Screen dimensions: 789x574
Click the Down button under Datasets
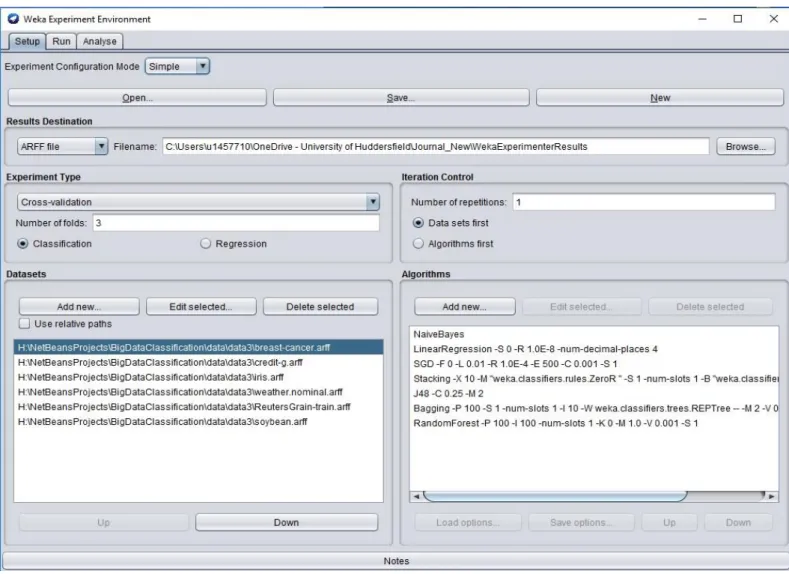coord(286,523)
